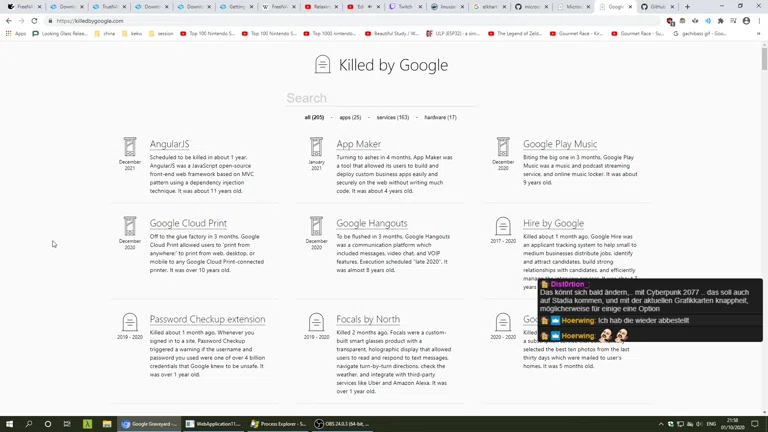Image resolution: width=768 pixels, height=432 pixels.
Task: Click the Focals by North gravestone icon
Action: coord(316,322)
